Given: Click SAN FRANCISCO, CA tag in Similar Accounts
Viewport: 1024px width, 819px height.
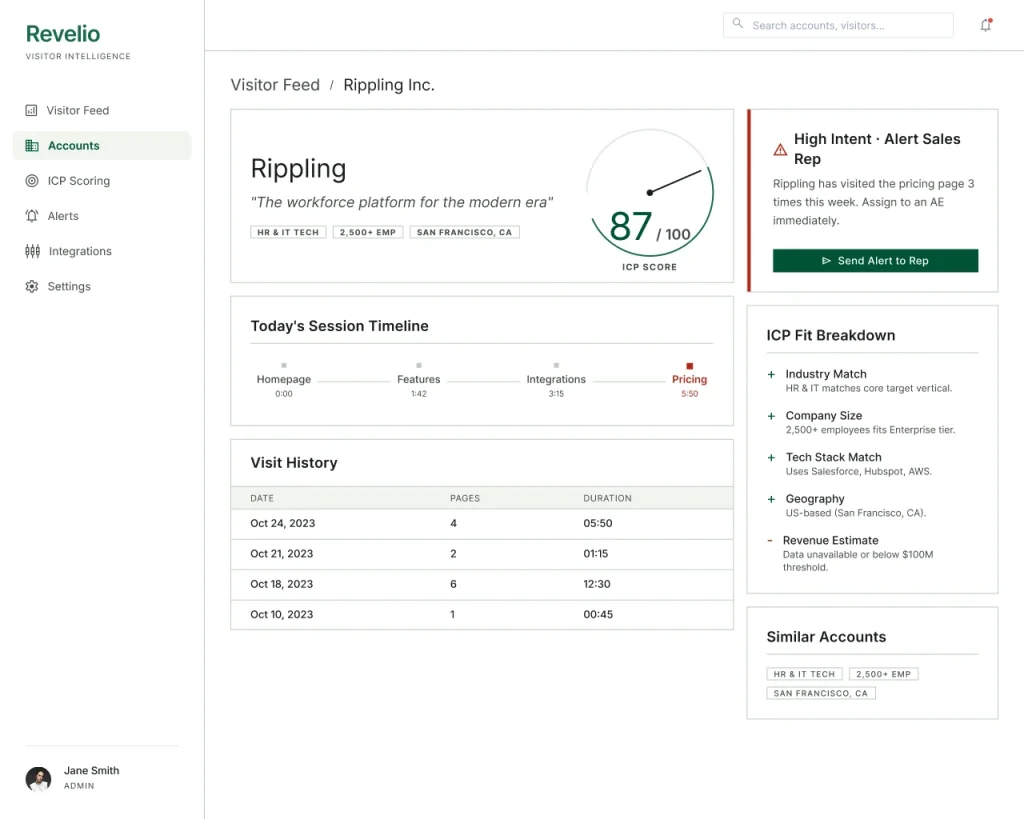Looking at the screenshot, I should click(x=821, y=693).
